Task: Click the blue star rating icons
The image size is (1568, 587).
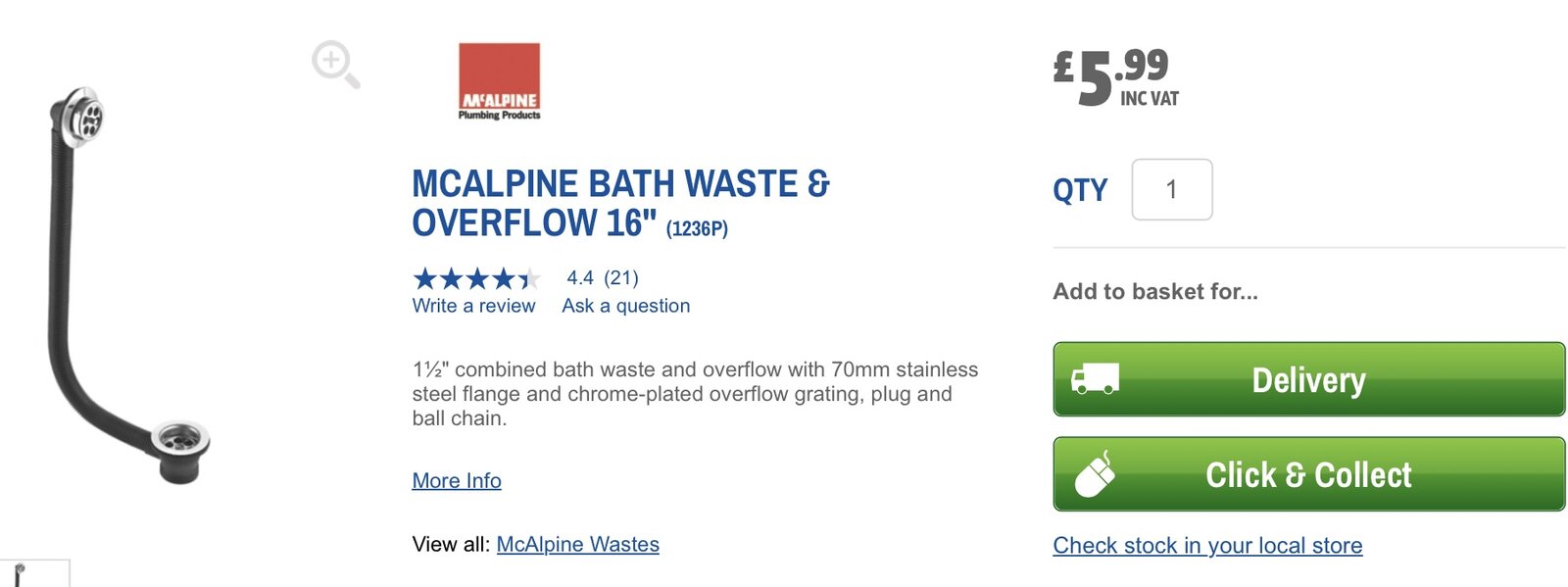Action: tap(475, 278)
